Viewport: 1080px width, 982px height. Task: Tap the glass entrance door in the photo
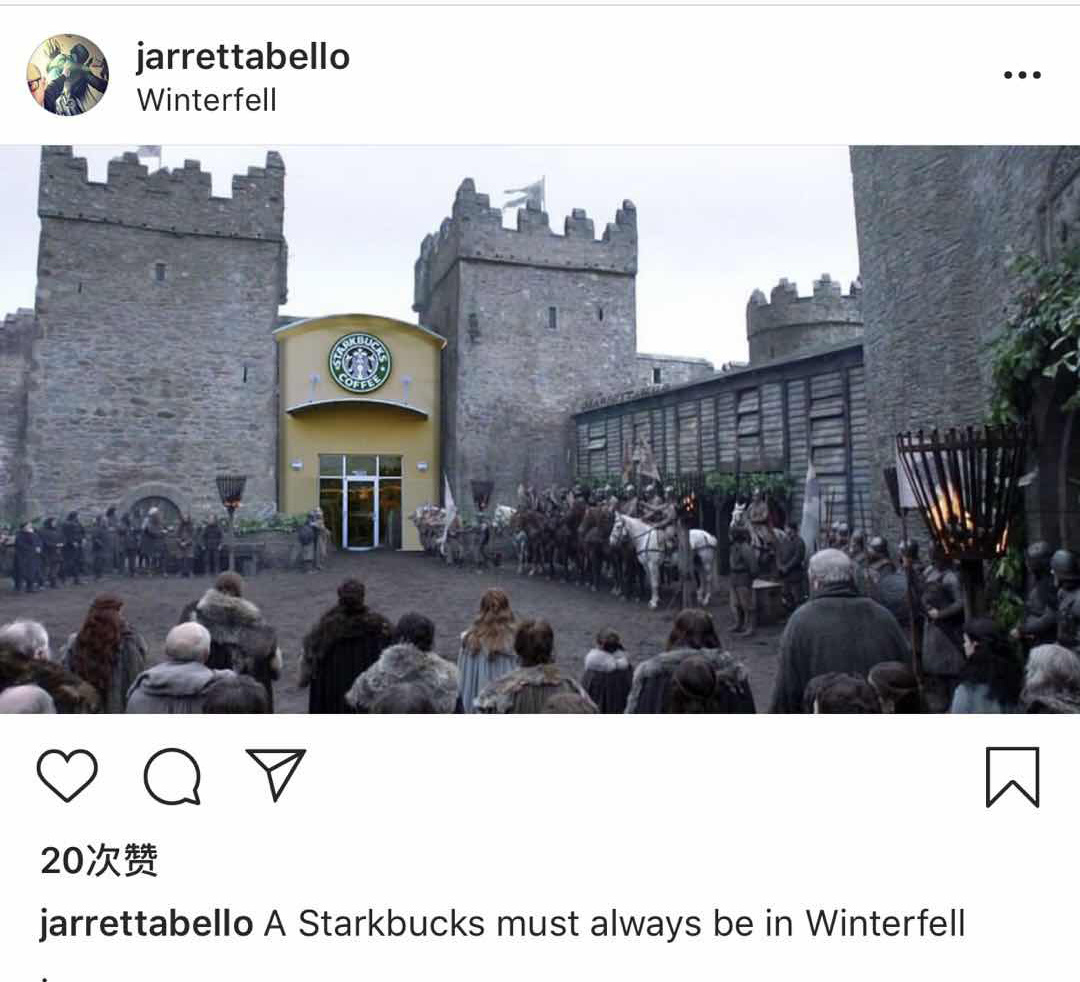click(x=361, y=512)
